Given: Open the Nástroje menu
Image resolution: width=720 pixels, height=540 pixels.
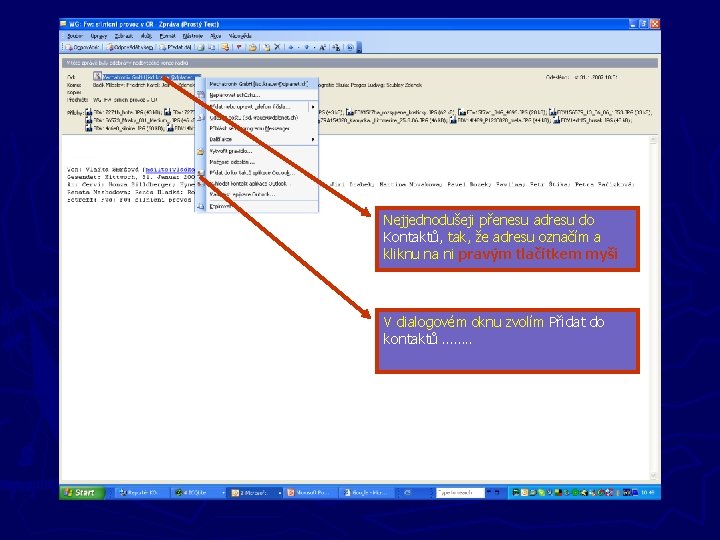Looking at the screenshot, I should pos(192,36).
